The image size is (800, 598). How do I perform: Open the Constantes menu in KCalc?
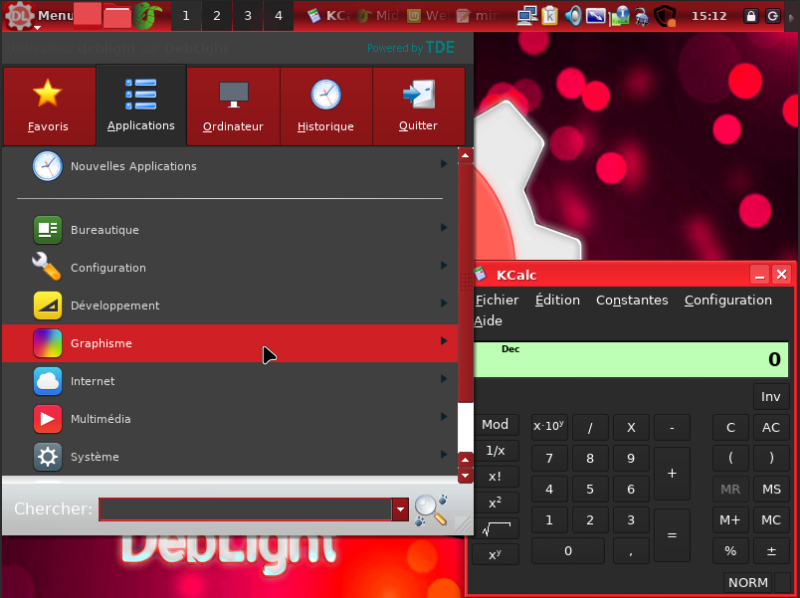[631, 300]
